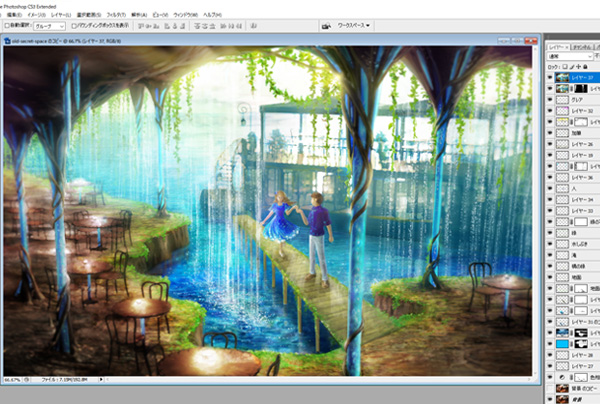This screenshot has width=600, height=404.
Task: Click the Distribute horizontal centers icon
Action: click(232, 26)
